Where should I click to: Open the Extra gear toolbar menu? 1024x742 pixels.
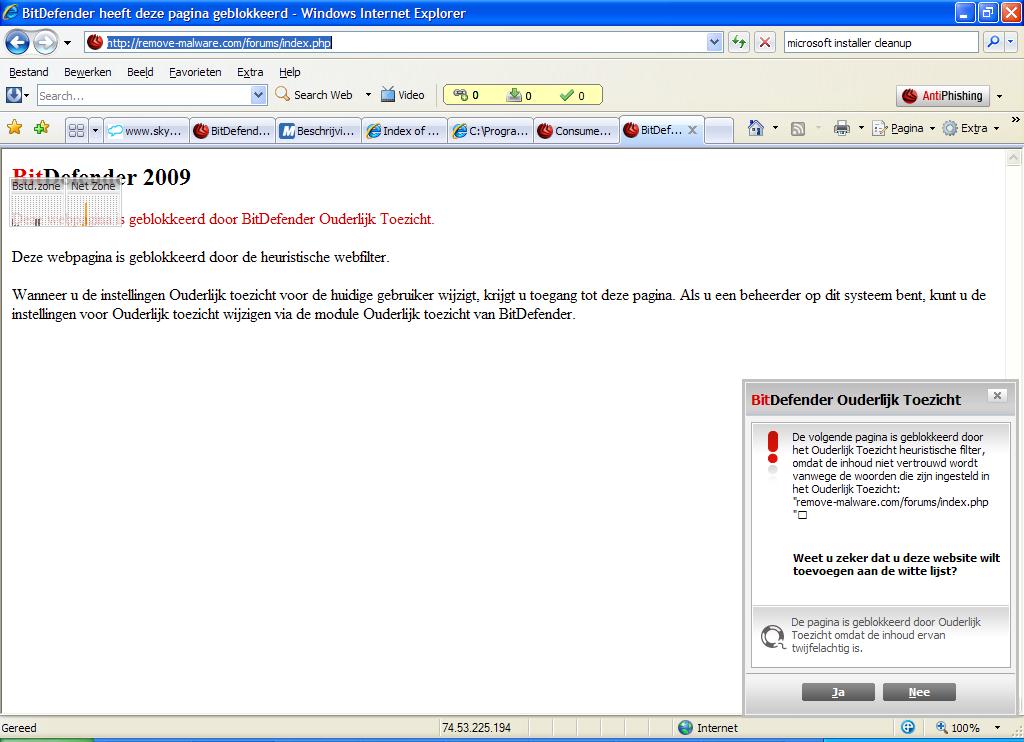coord(970,128)
